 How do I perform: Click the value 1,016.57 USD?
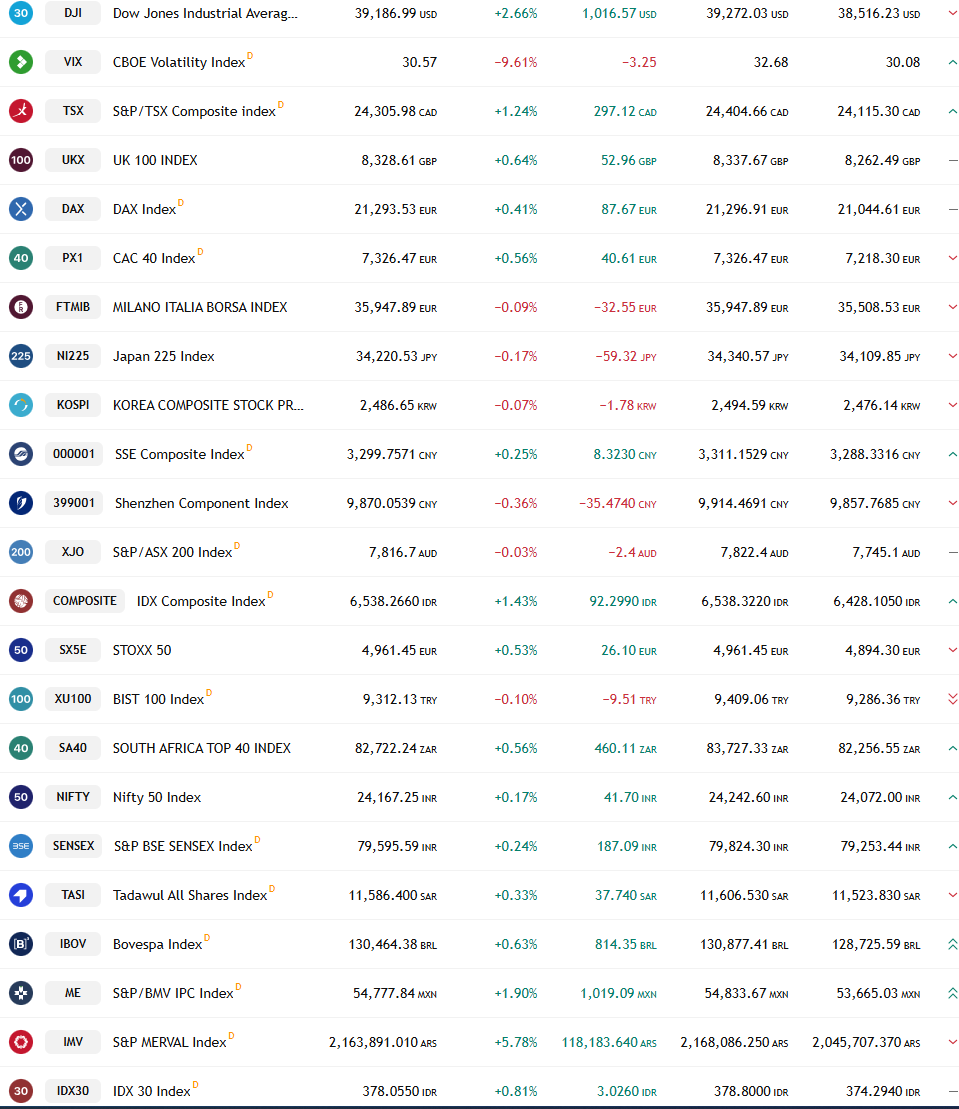click(x=619, y=13)
